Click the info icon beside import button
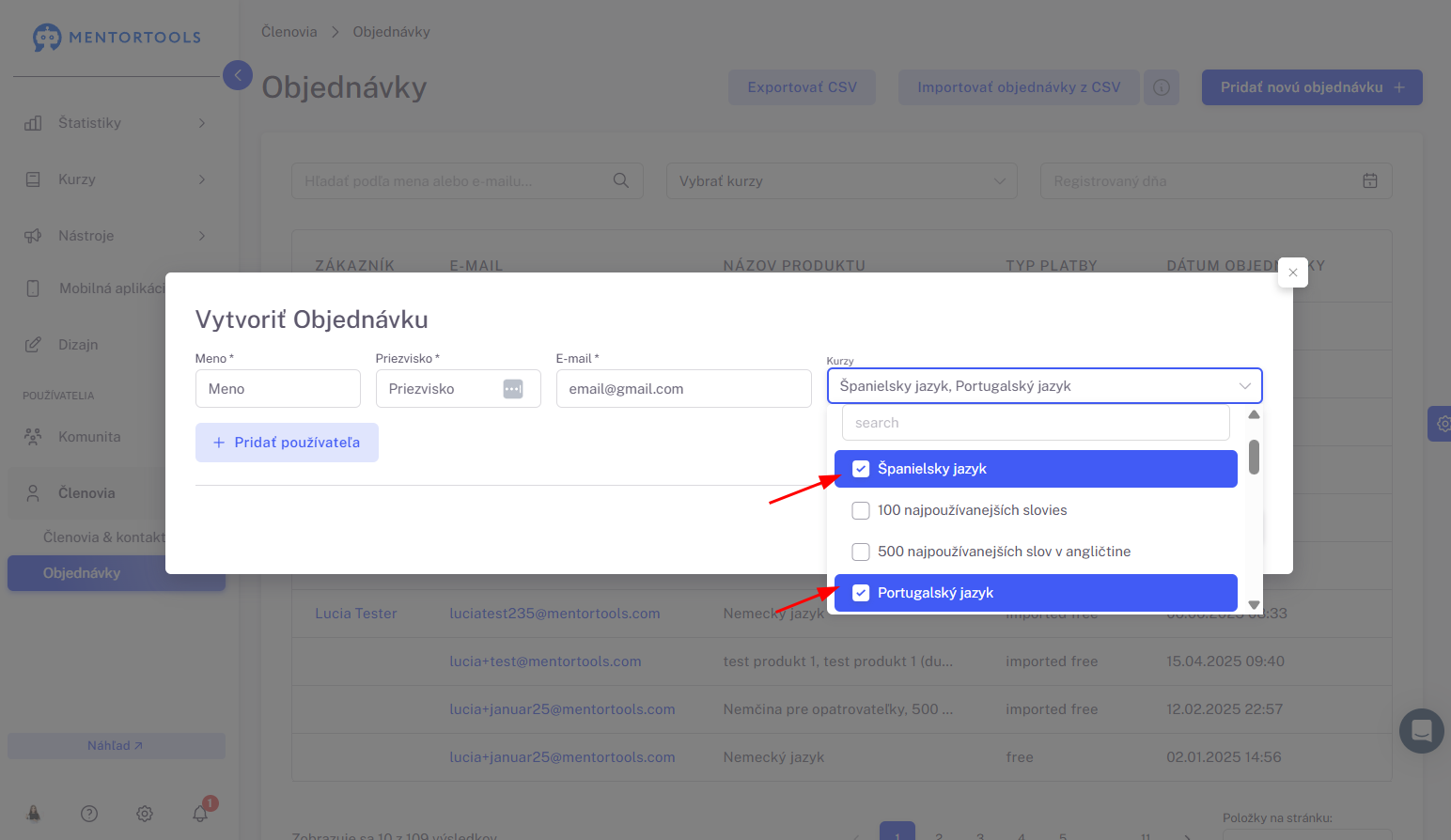Viewport: 1451px width, 840px height. [1162, 87]
